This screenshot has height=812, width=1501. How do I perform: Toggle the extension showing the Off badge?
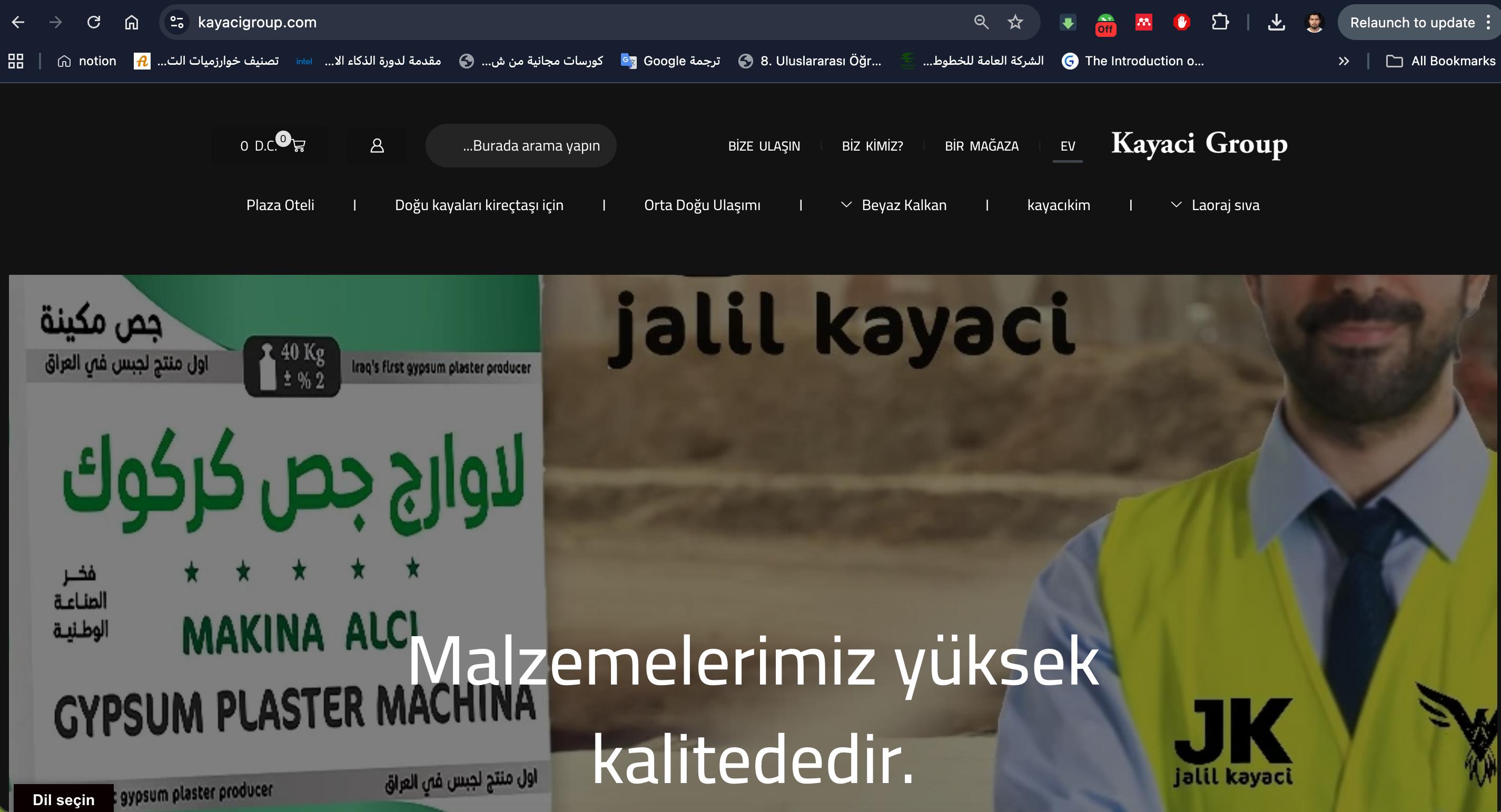(1105, 24)
